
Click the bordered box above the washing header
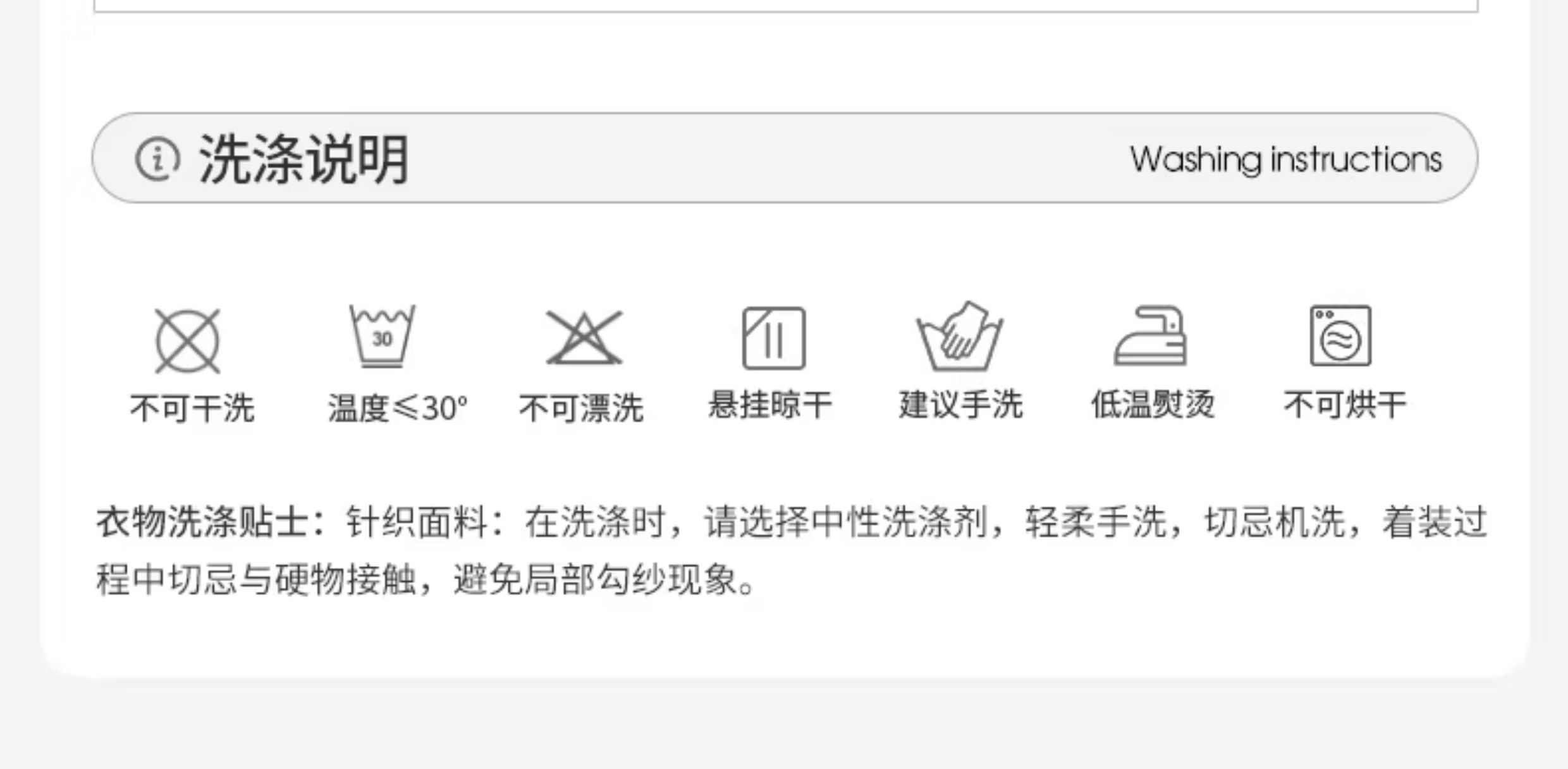click(786, 6)
